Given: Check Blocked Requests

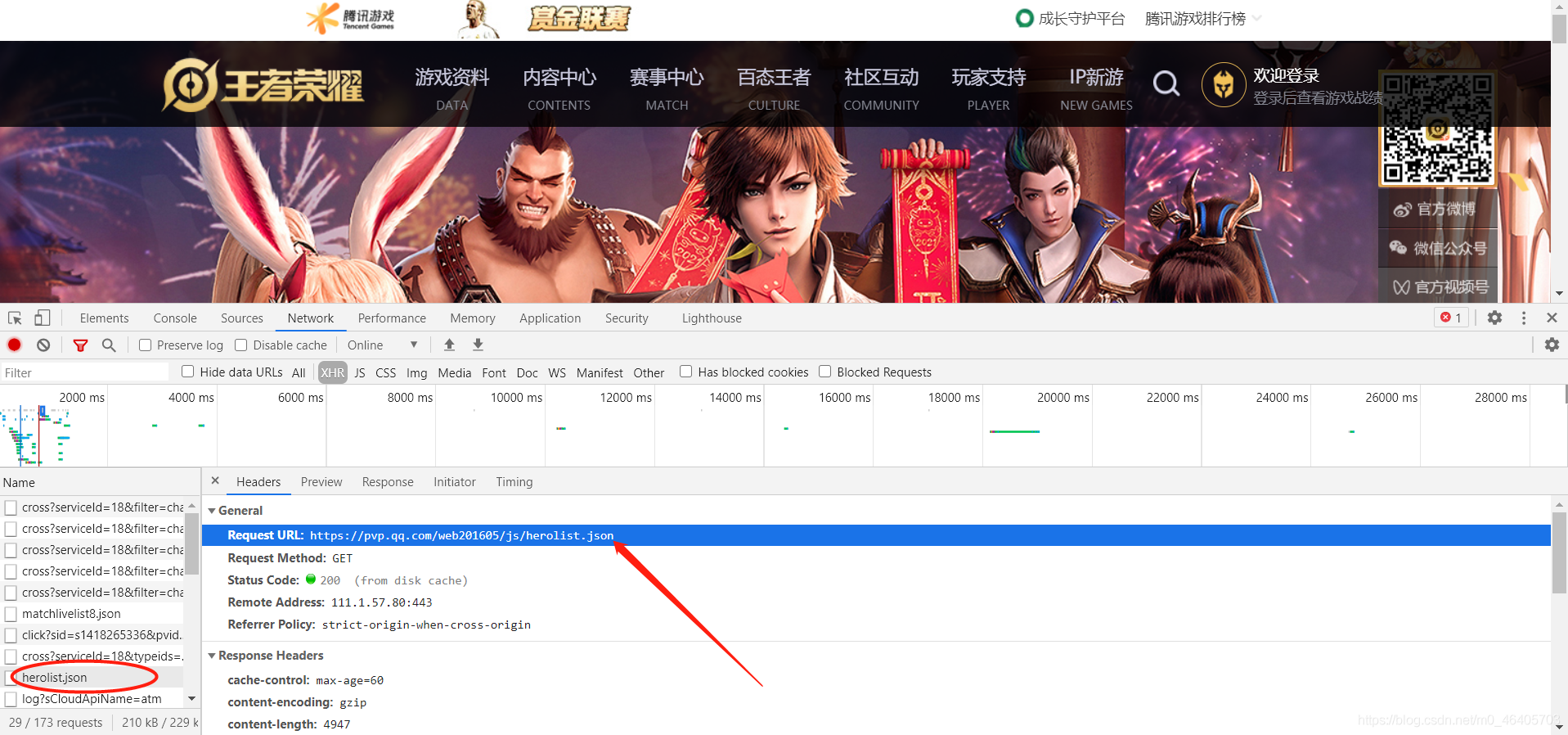Looking at the screenshot, I should pos(825,372).
